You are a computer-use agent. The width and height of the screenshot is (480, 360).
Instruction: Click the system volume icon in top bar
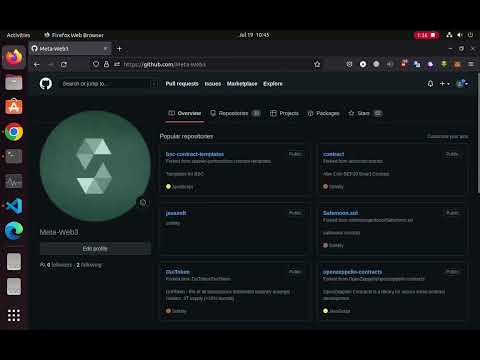point(460,35)
